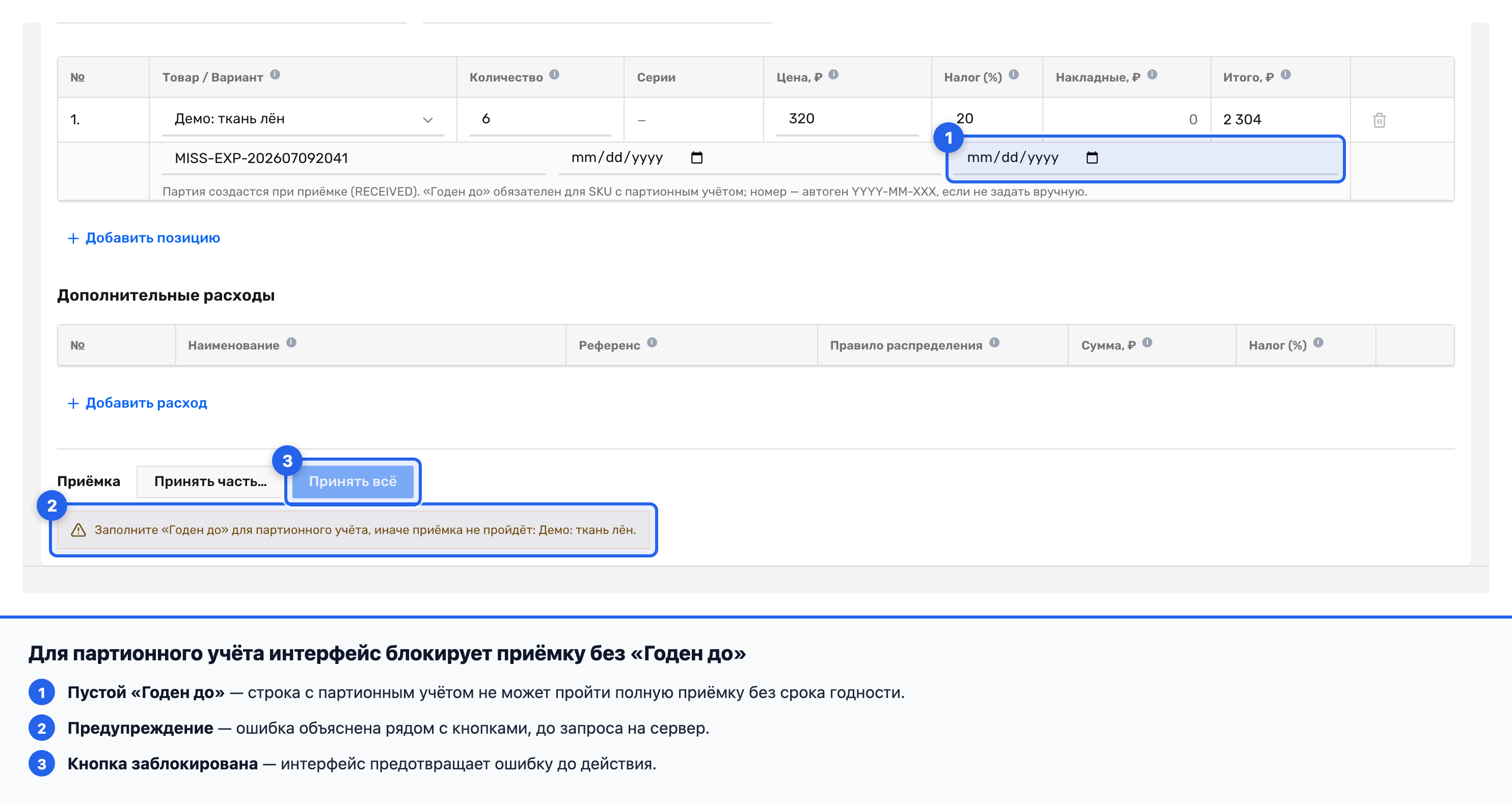
Task: Click the Итого value 2 304
Action: tap(1242, 120)
